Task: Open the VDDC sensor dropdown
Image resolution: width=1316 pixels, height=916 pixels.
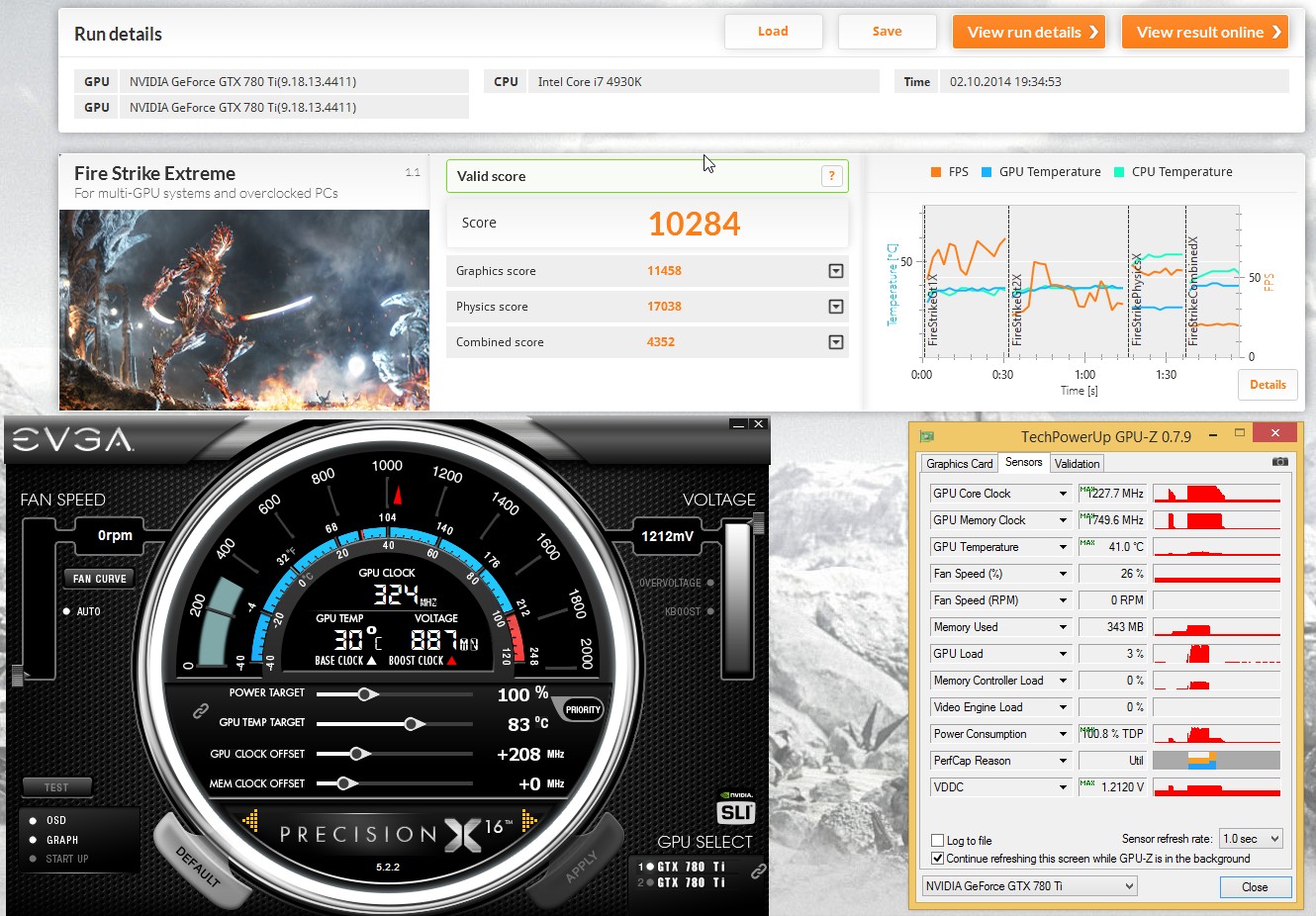Action: (x=1064, y=787)
